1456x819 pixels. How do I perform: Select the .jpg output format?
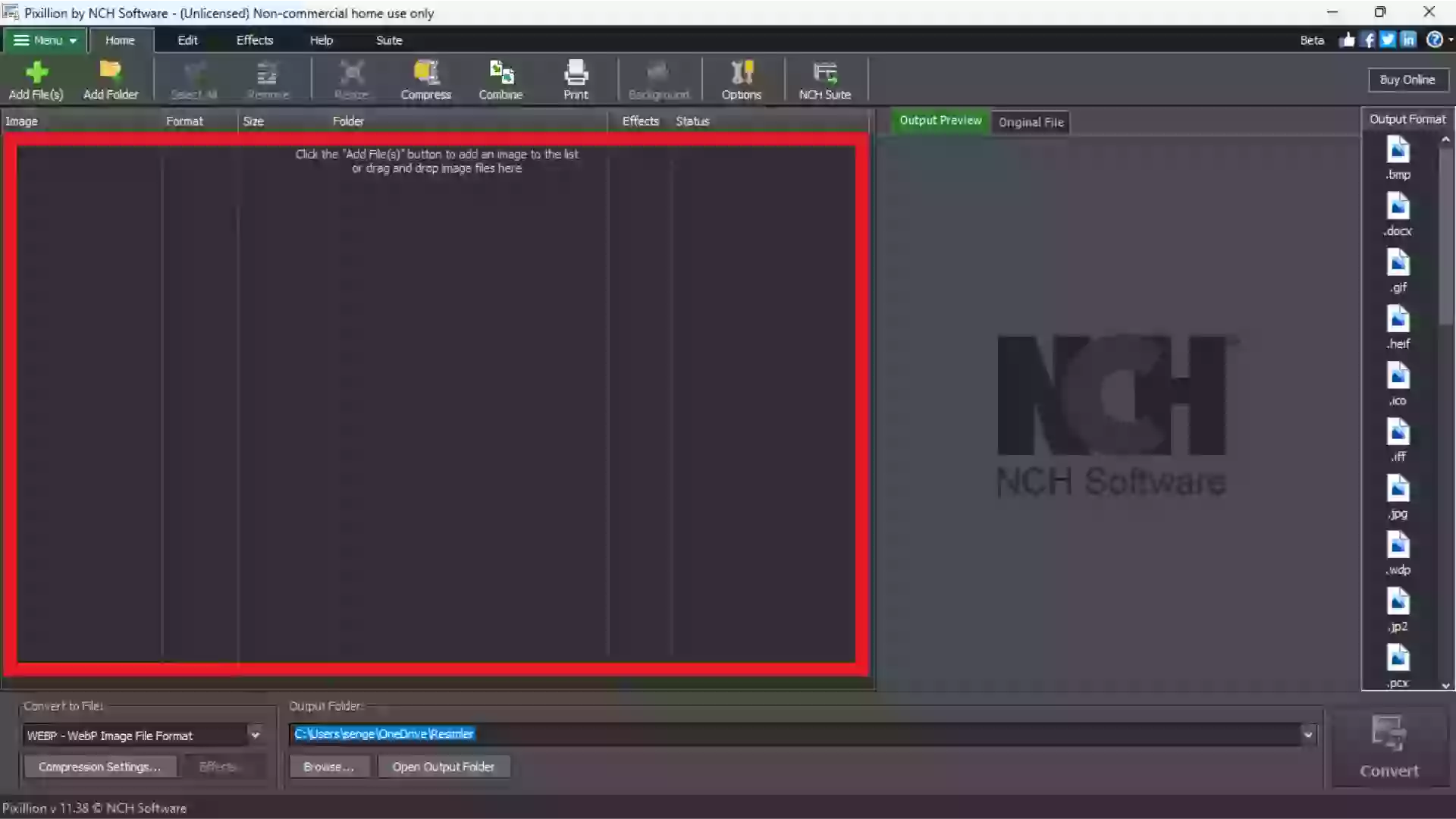[1398, 497]
